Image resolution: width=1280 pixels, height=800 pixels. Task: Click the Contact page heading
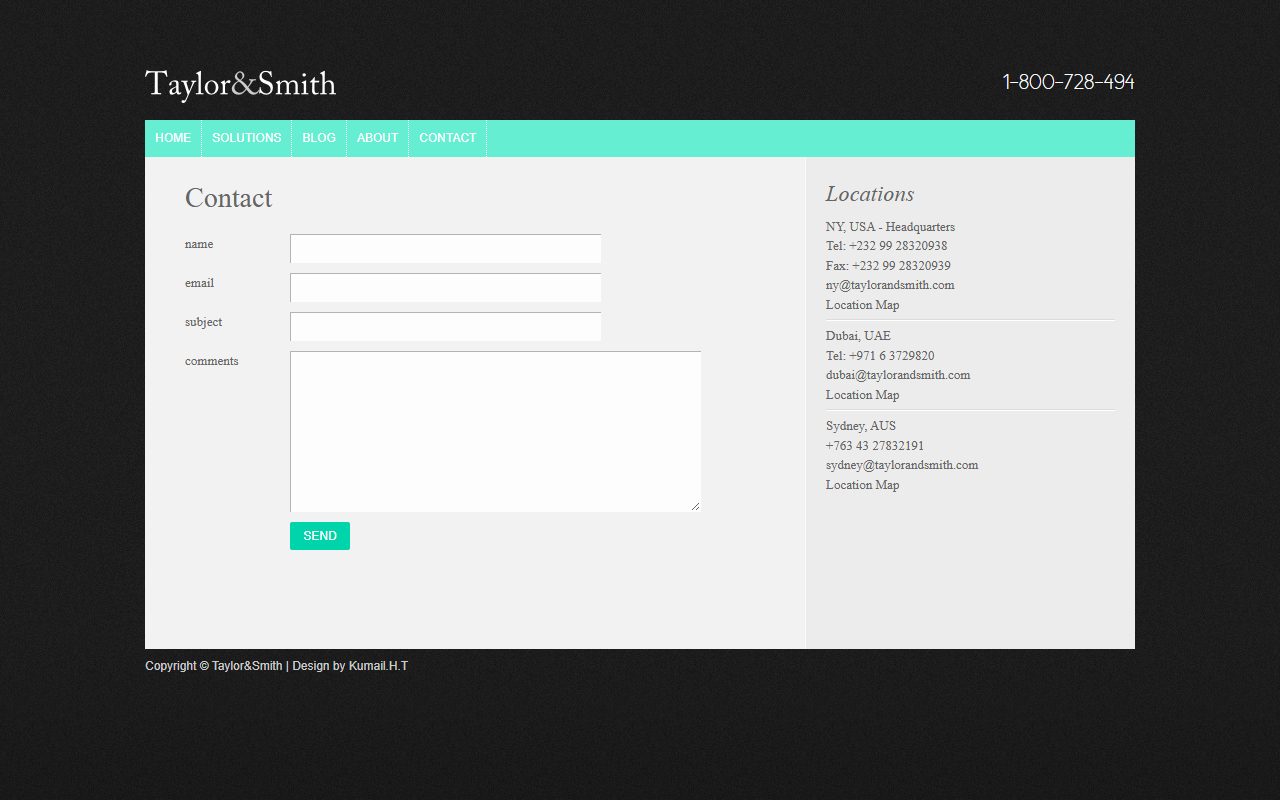[228, 198]
